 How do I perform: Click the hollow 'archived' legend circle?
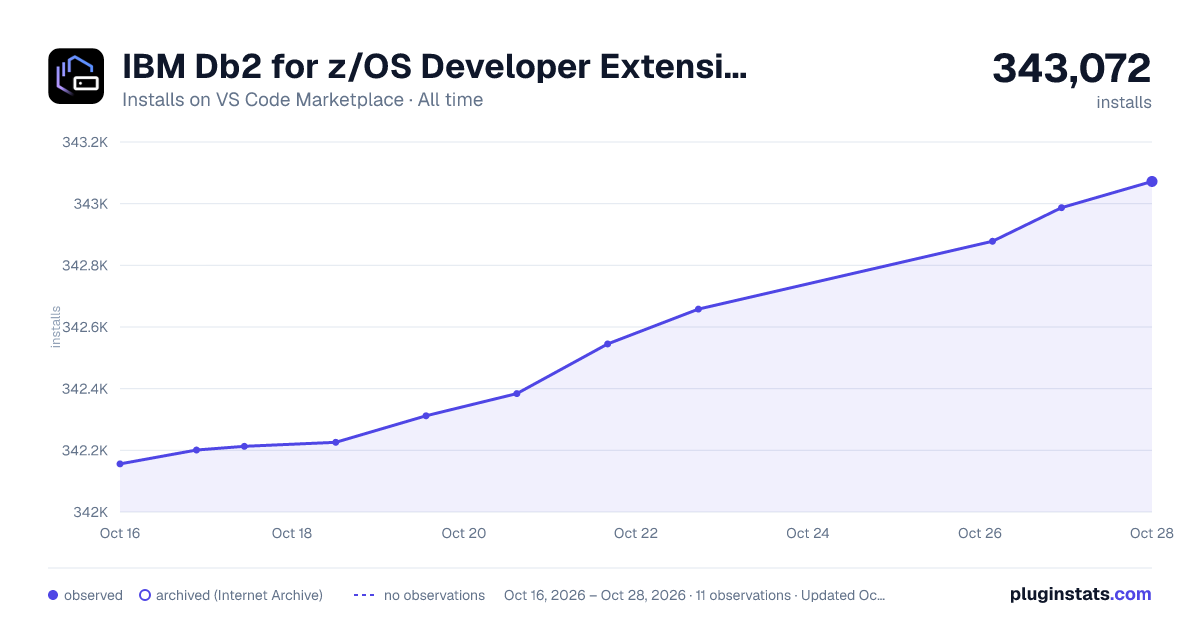click(x=145, y=595)
